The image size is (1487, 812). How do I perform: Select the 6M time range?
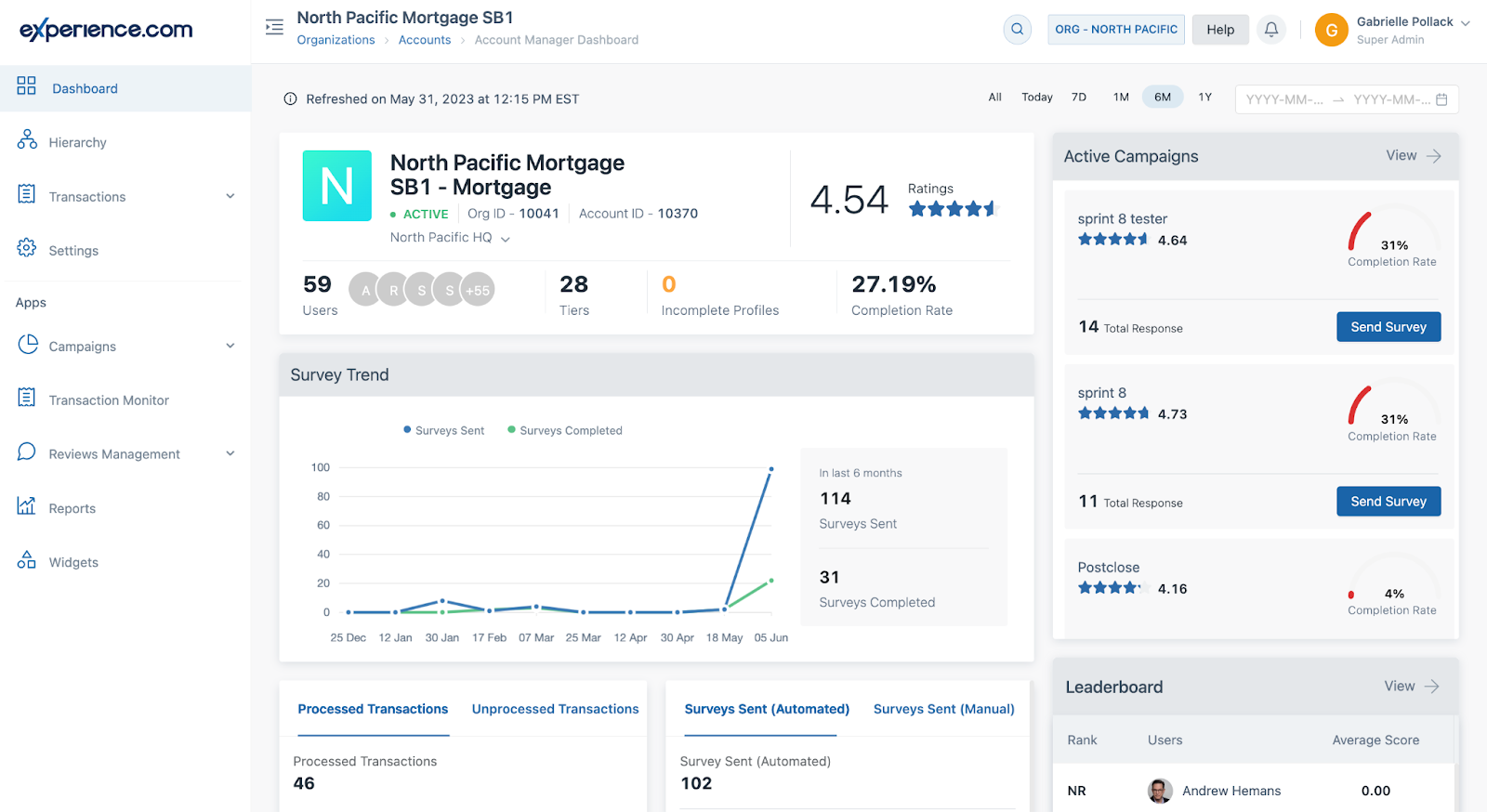(x=1163, y=97)
